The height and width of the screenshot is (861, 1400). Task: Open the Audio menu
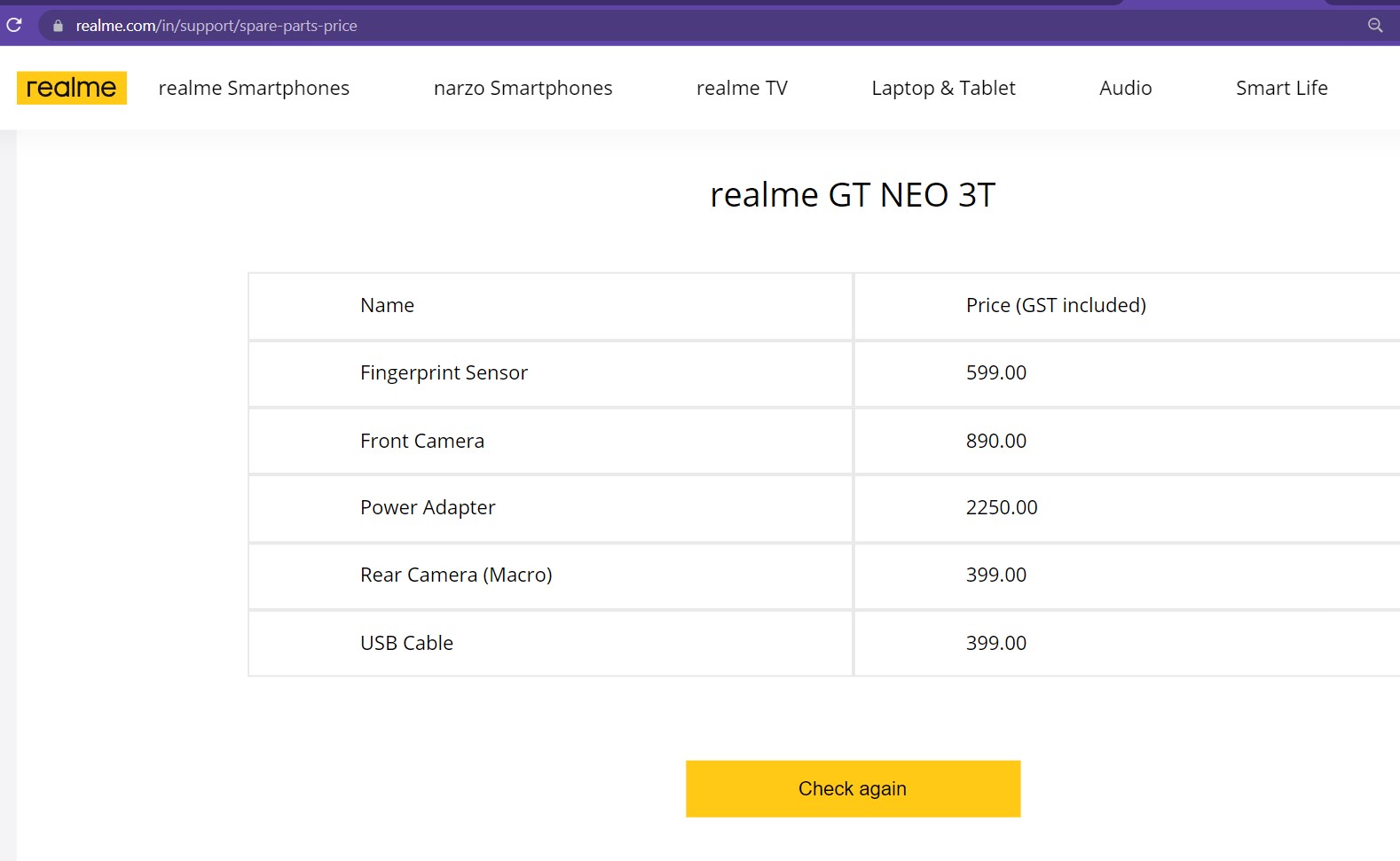1125,88
